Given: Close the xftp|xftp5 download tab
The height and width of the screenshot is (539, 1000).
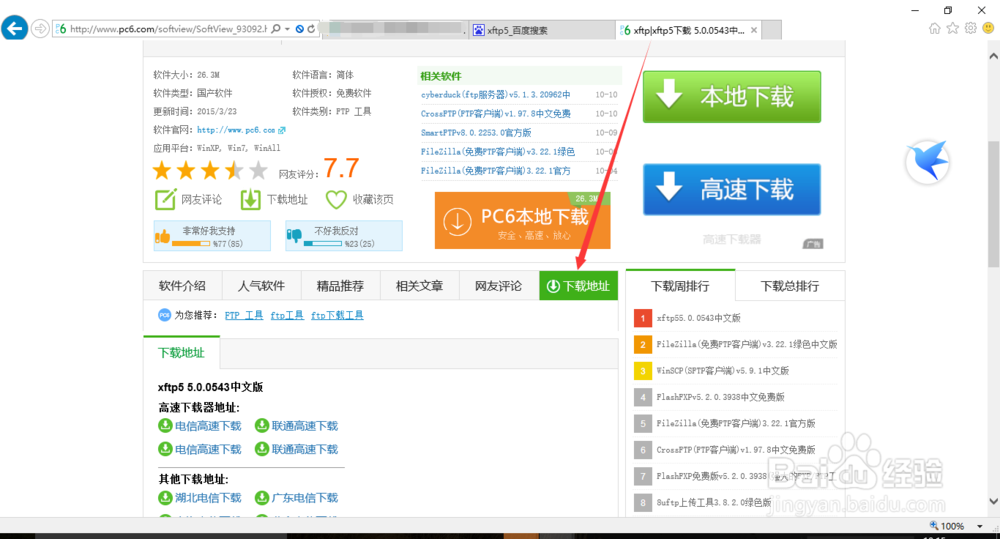Looking at the screenshot, I should point(754,30).
